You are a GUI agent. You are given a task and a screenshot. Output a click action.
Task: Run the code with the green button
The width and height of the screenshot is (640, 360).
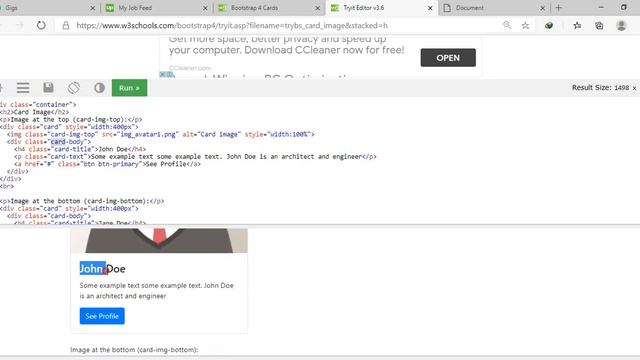click(129, 88)
